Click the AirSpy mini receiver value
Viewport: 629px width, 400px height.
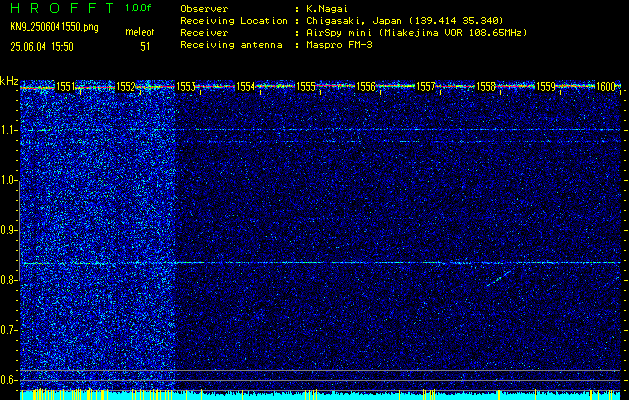pos(417,32)
